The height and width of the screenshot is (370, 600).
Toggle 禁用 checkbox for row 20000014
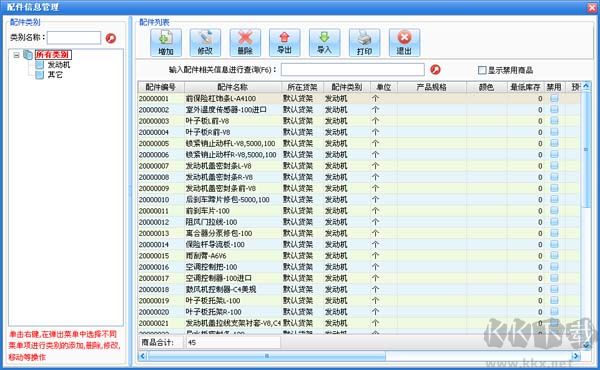click(554, 244)
